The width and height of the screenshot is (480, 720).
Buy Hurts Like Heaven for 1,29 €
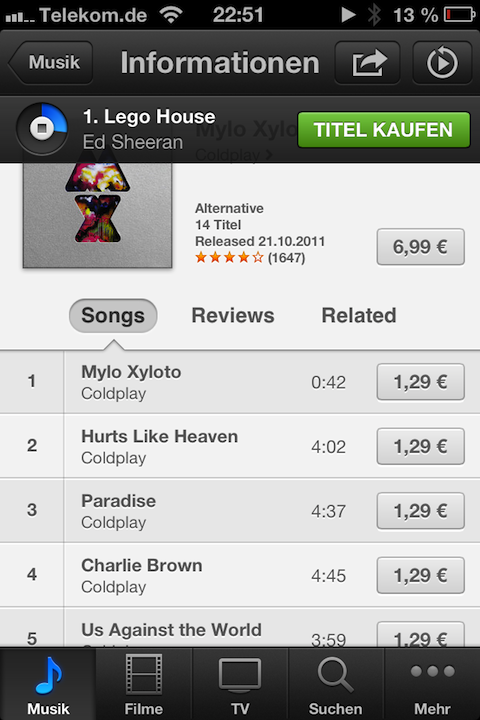click(x=420, y=446)
